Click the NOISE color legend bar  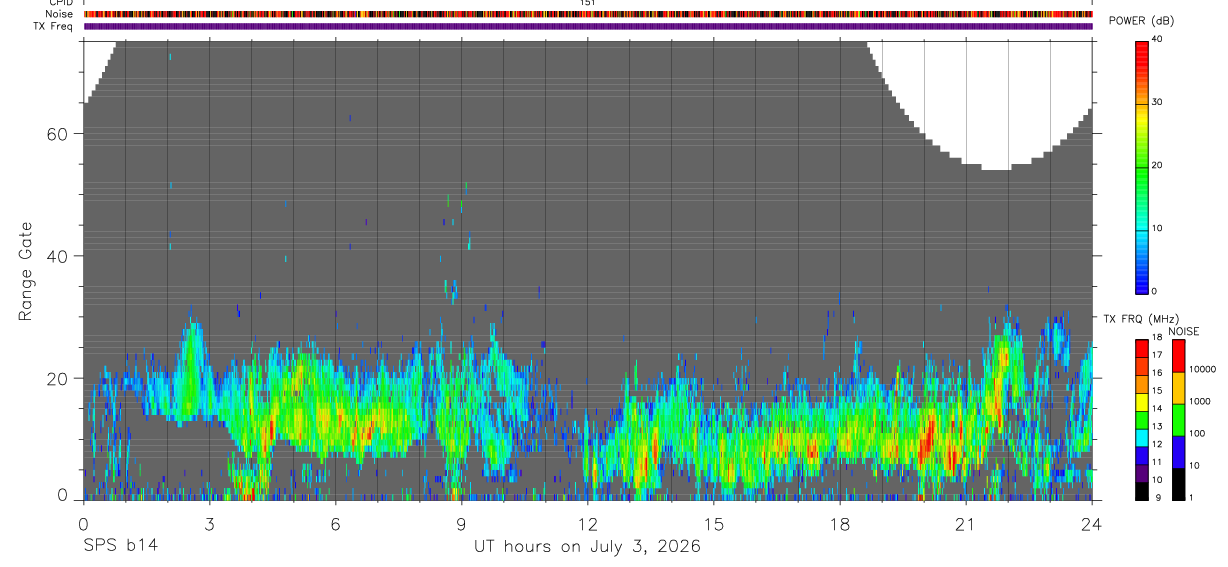tap(1178, 420)
